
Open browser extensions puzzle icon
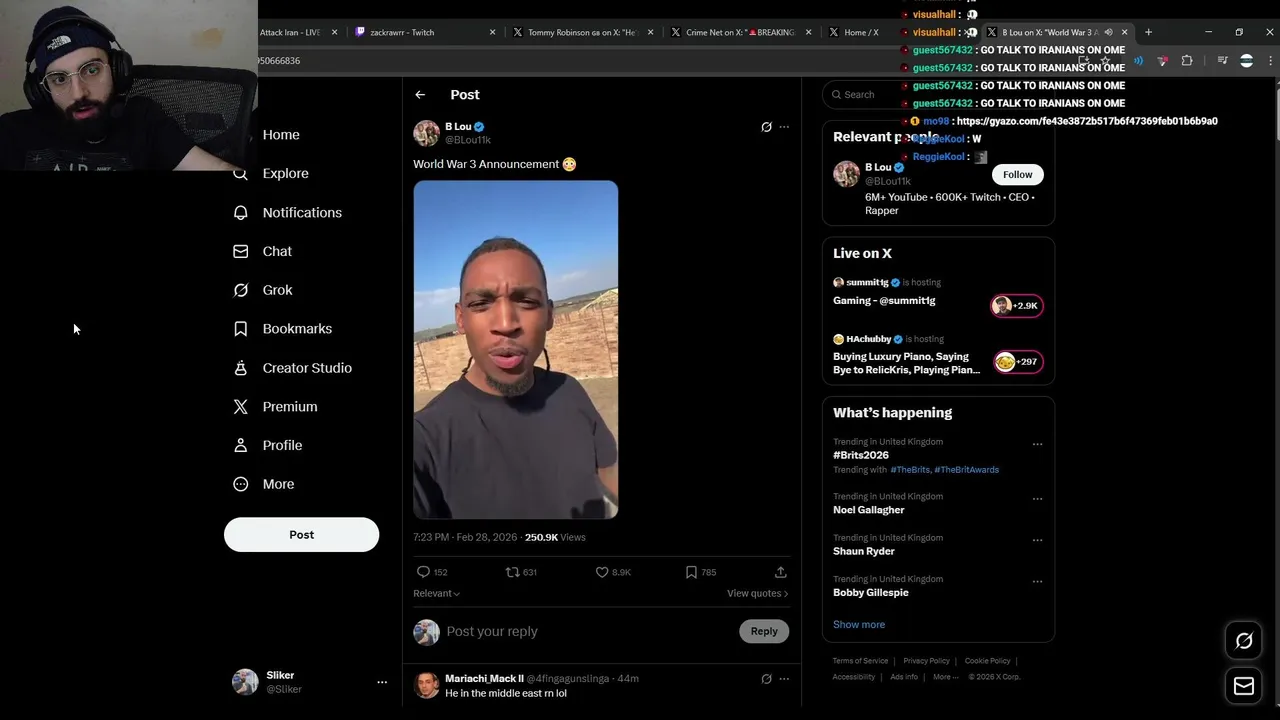coord(1187,61)
